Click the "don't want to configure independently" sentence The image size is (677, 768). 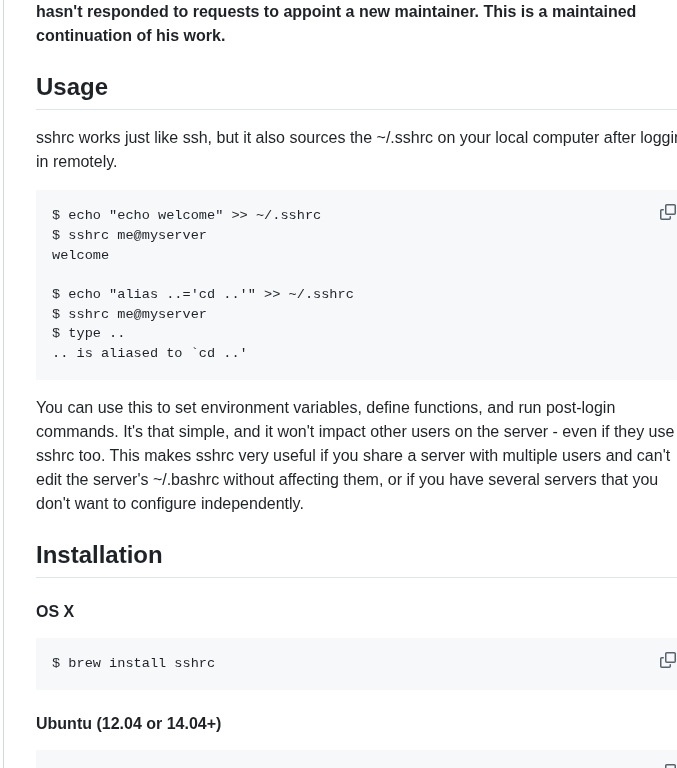pos(169,504)
